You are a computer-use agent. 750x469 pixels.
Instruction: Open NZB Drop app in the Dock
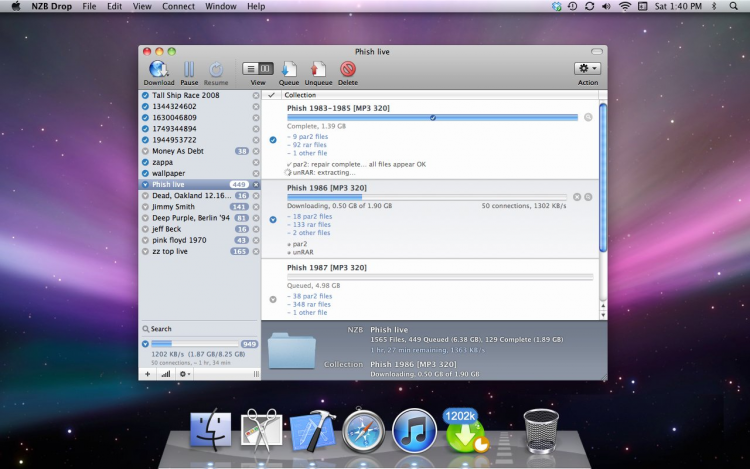(466, 431)
